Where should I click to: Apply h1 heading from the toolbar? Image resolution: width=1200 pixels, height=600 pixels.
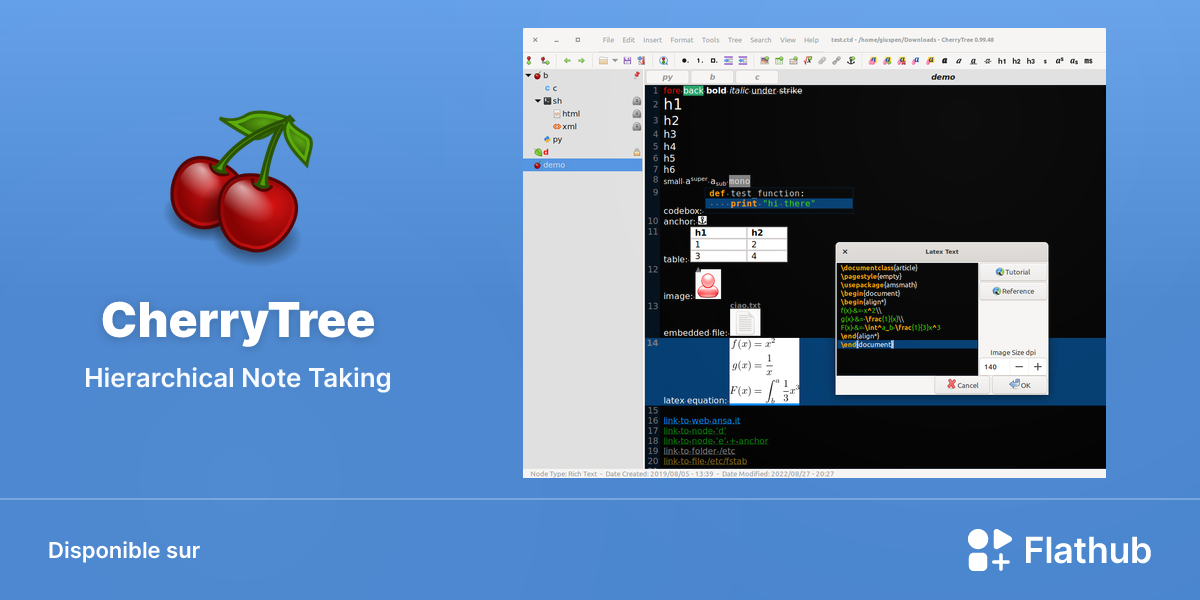(x=1002, y=60)
